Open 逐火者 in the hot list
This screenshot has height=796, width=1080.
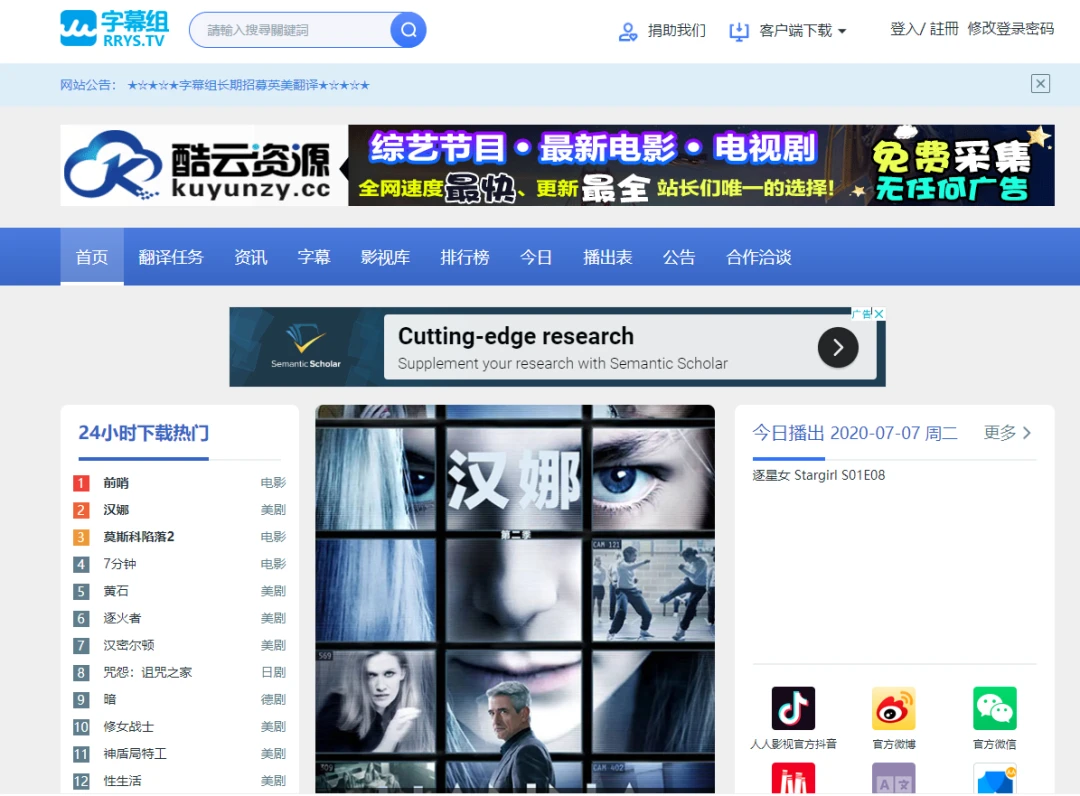pos(122,618)
